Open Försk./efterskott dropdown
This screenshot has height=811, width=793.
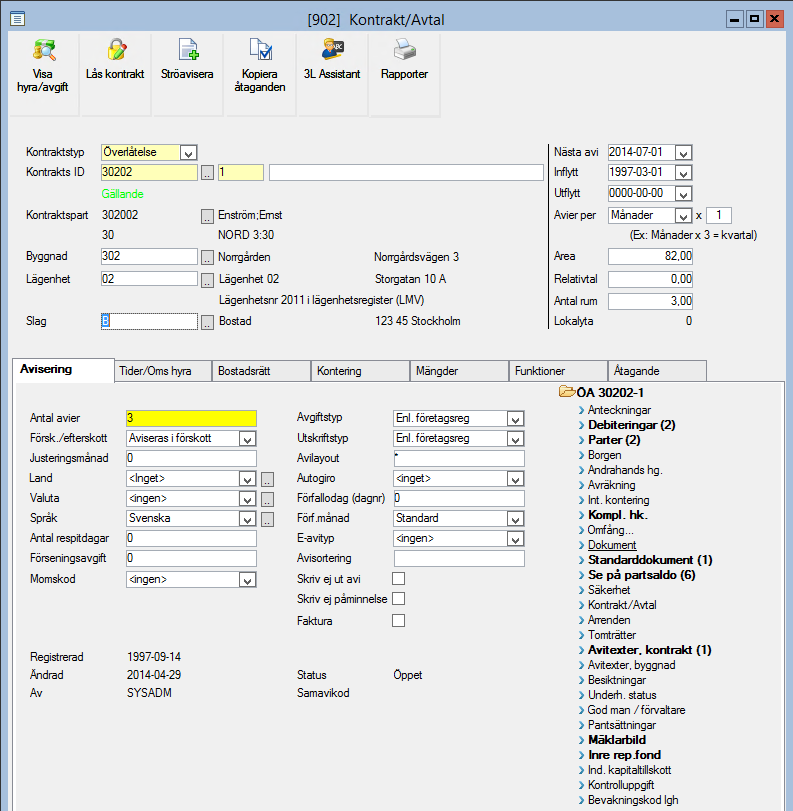(x=248, y=439)
